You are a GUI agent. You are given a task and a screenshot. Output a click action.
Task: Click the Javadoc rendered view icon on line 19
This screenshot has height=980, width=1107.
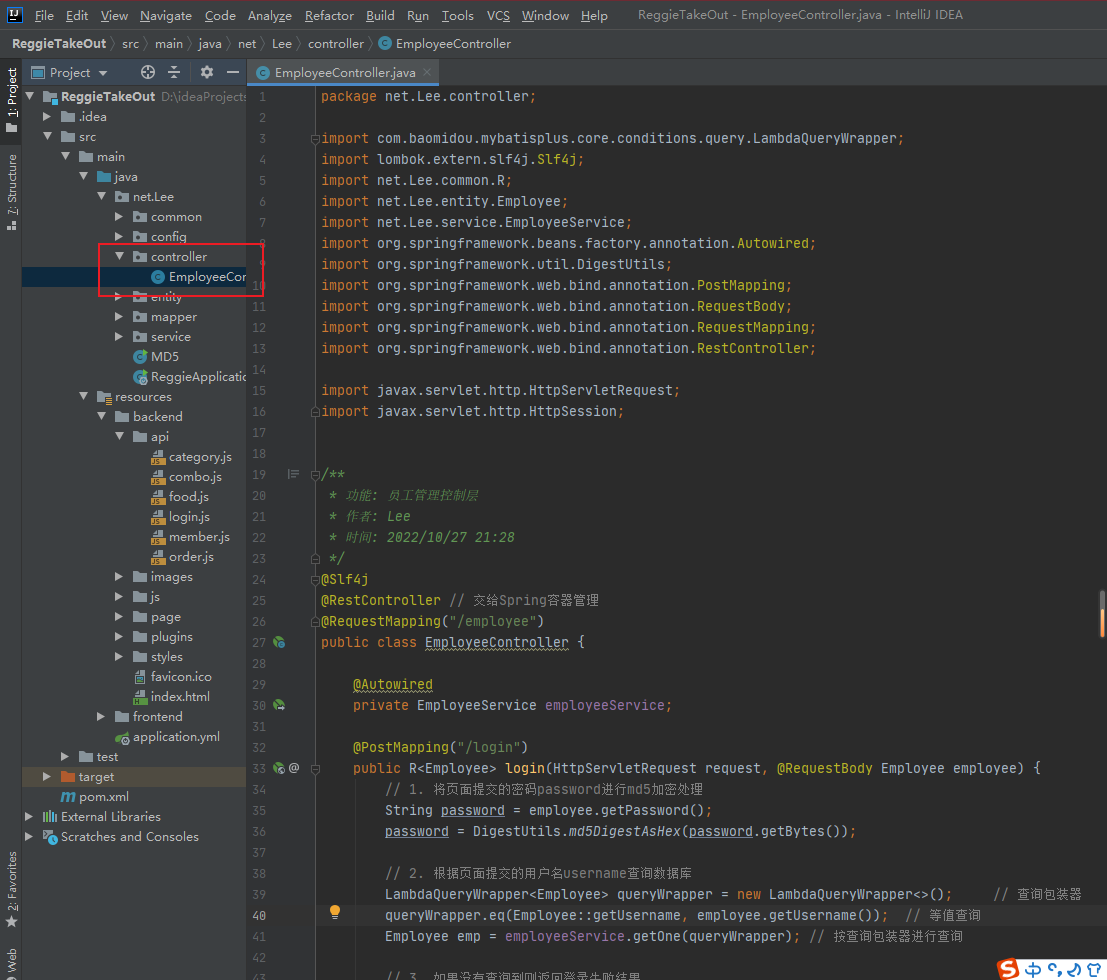293,474
